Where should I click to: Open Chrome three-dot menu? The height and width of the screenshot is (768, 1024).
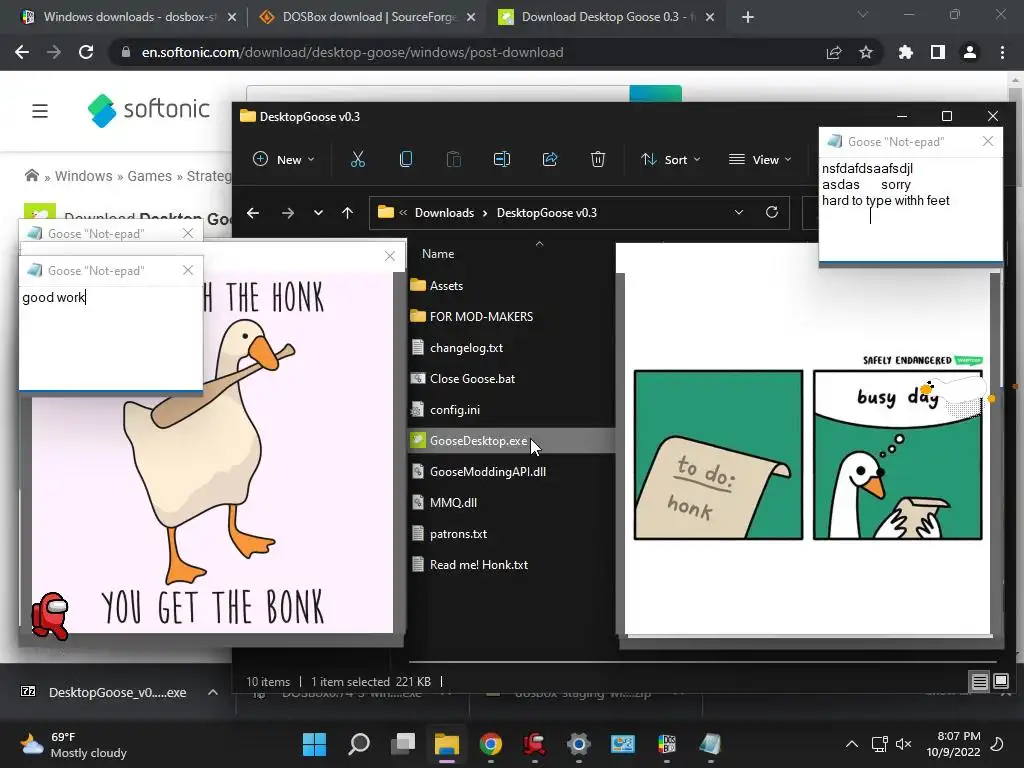[x=1002, y=52]
